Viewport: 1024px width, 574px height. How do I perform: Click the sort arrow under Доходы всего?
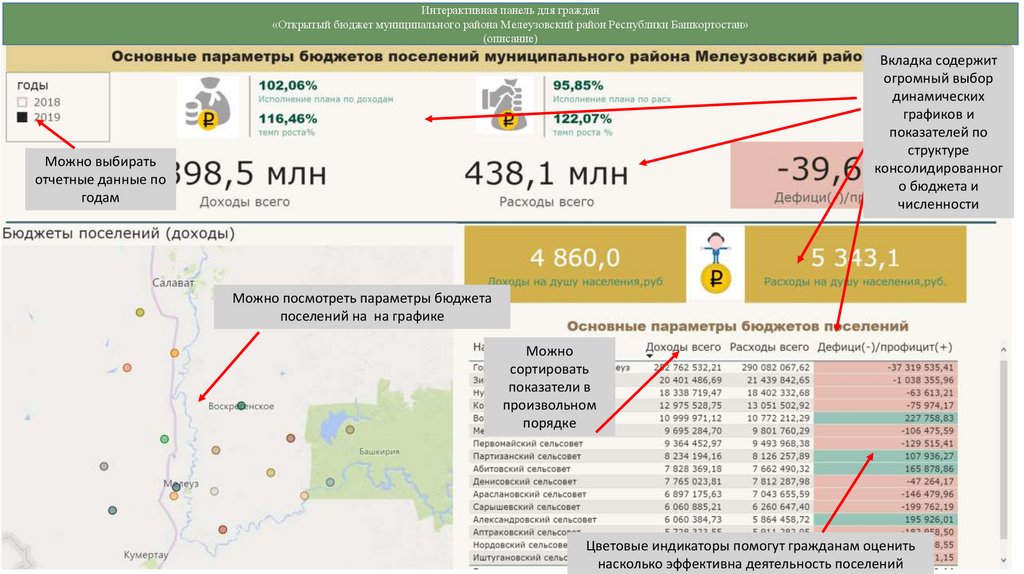[649, 357]
